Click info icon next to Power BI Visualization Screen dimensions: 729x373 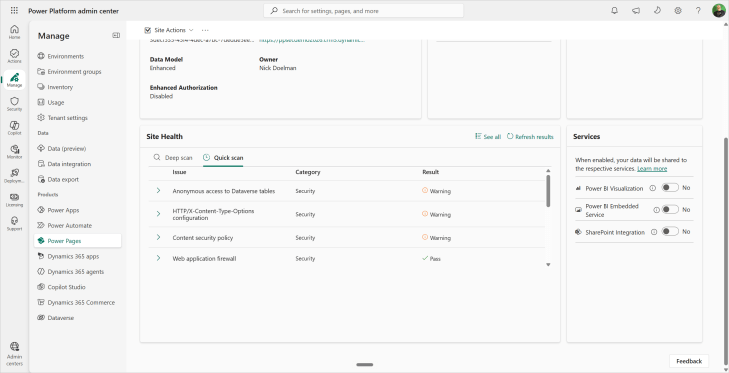[653, 188]
